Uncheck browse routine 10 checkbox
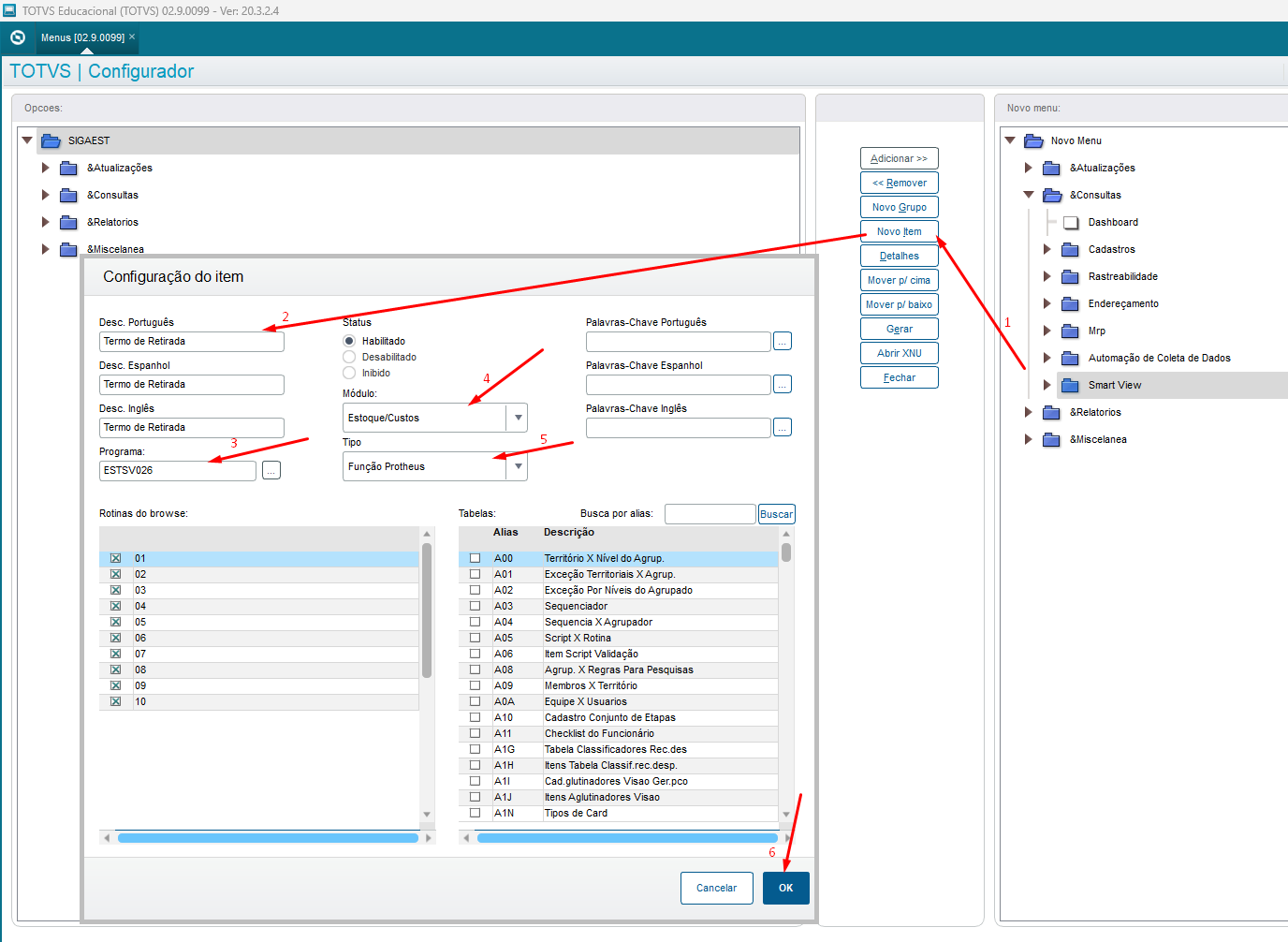1288x942 pixels. [x=116, y=701]
